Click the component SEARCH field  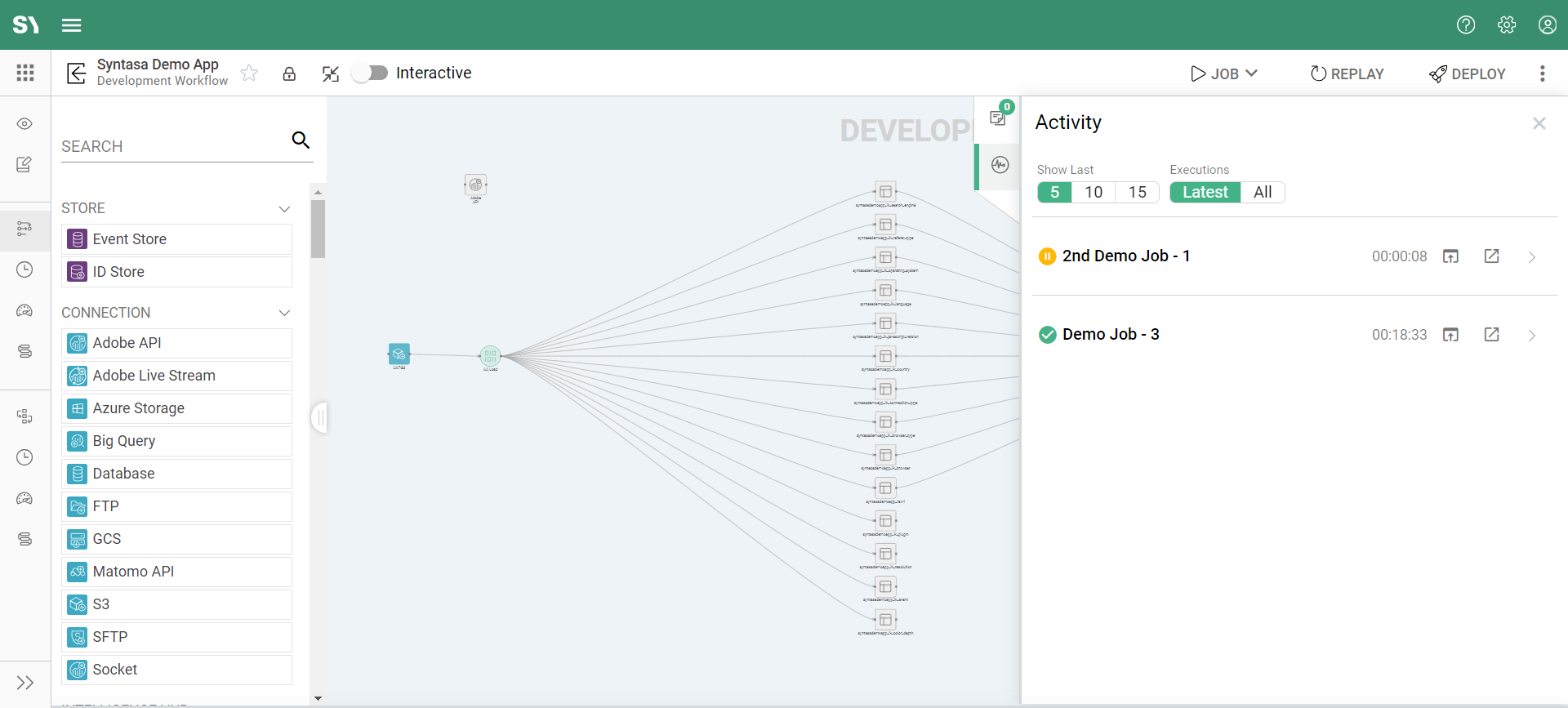(173, 146)
